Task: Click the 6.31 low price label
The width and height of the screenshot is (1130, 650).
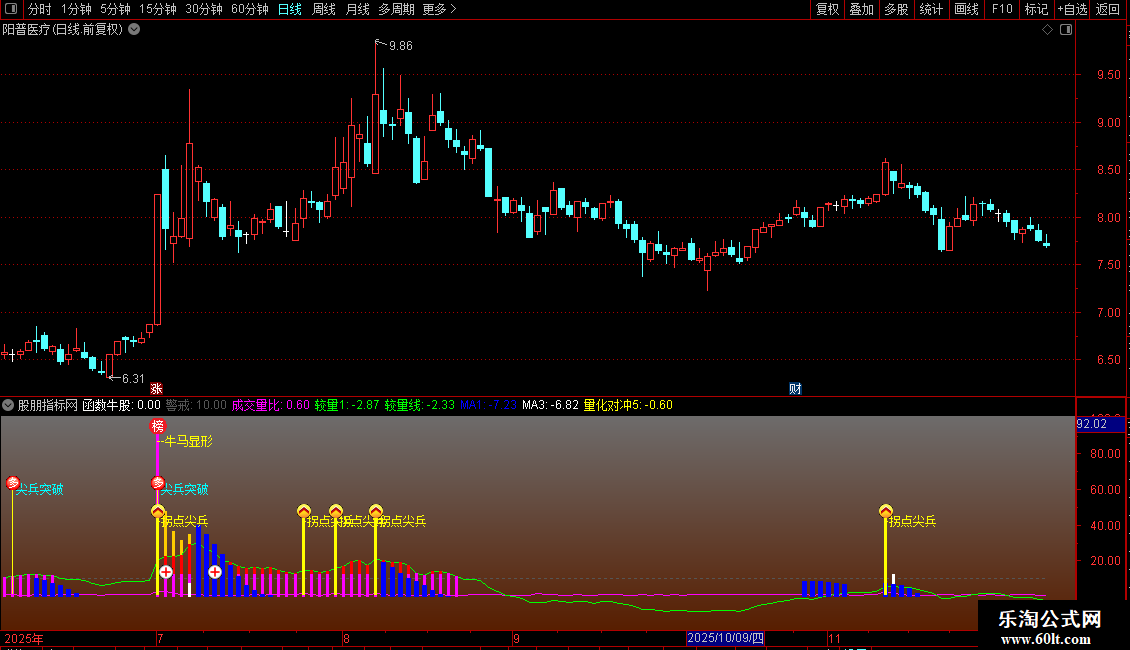Action: (133, 379)
